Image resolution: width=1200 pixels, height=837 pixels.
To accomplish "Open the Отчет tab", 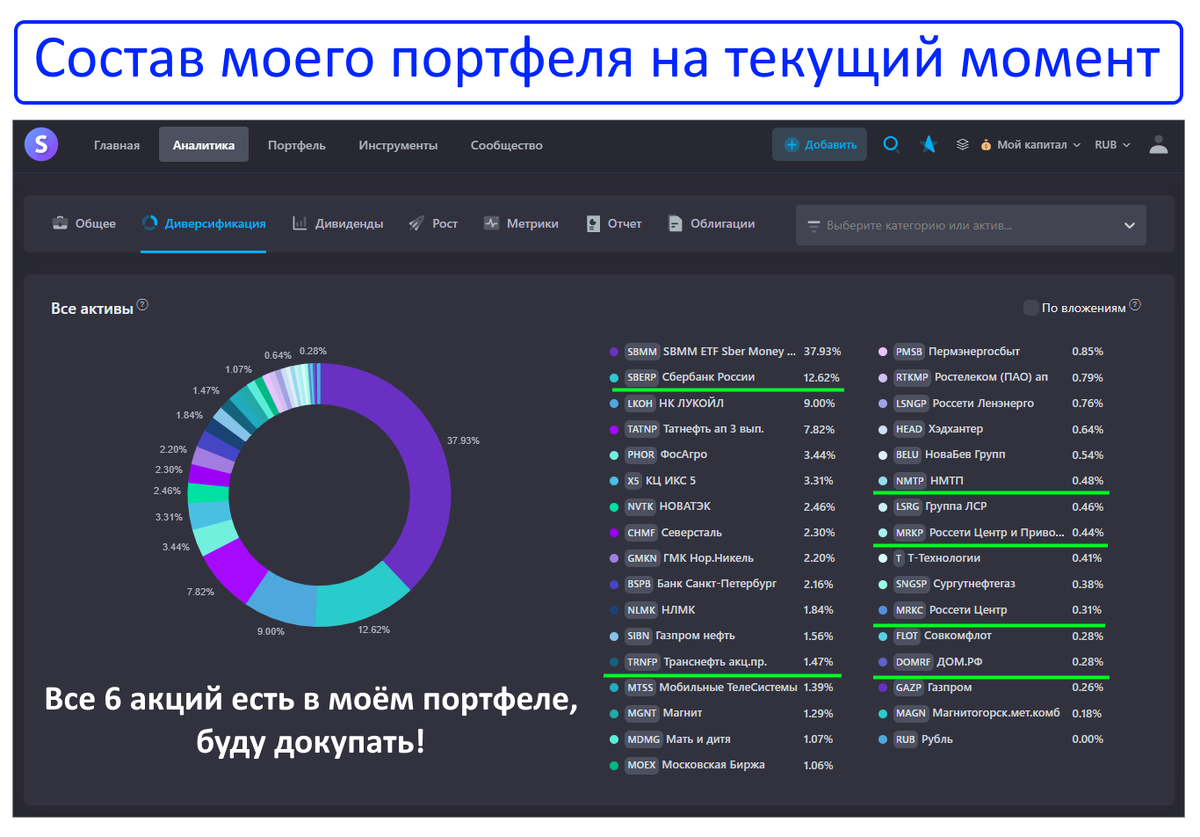I will 614,224.
